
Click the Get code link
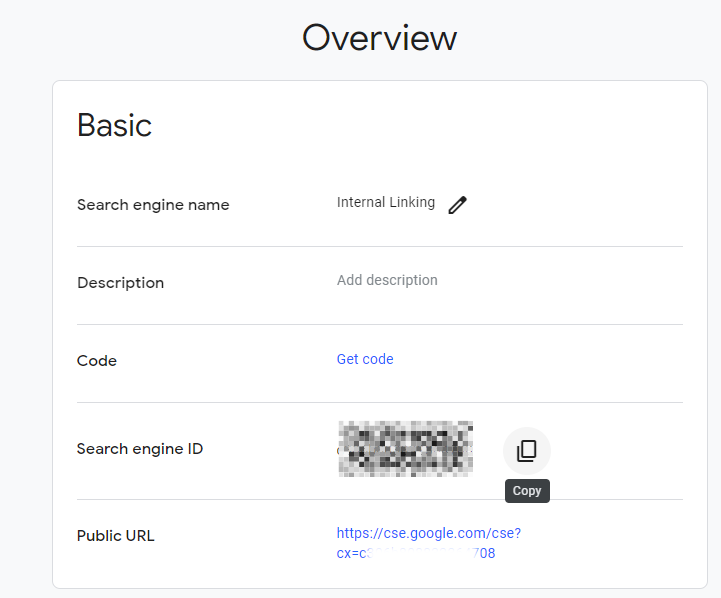point(365,359)
